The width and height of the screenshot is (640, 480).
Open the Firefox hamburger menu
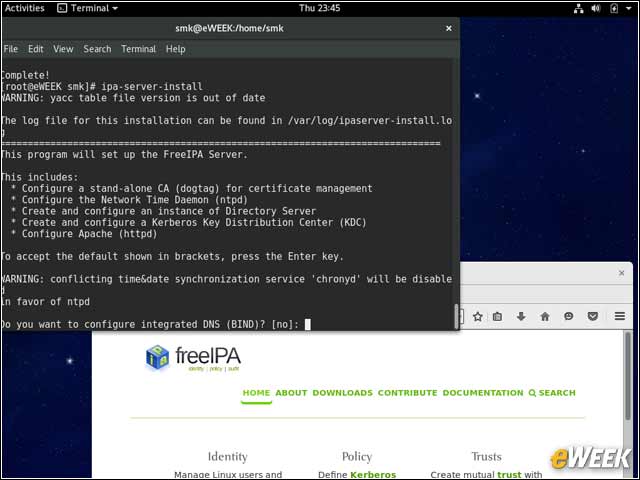coord(620,316)
